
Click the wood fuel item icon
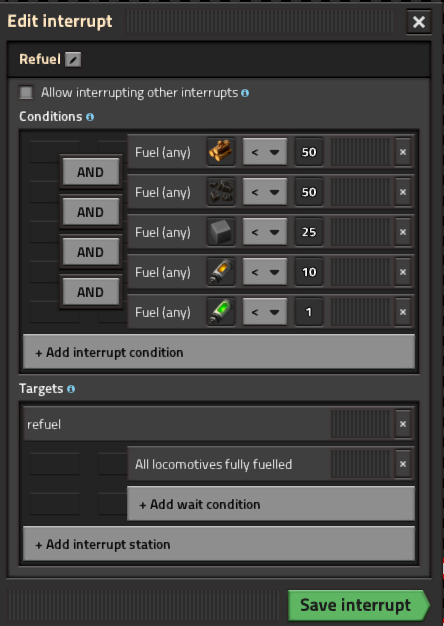point(221,152)
